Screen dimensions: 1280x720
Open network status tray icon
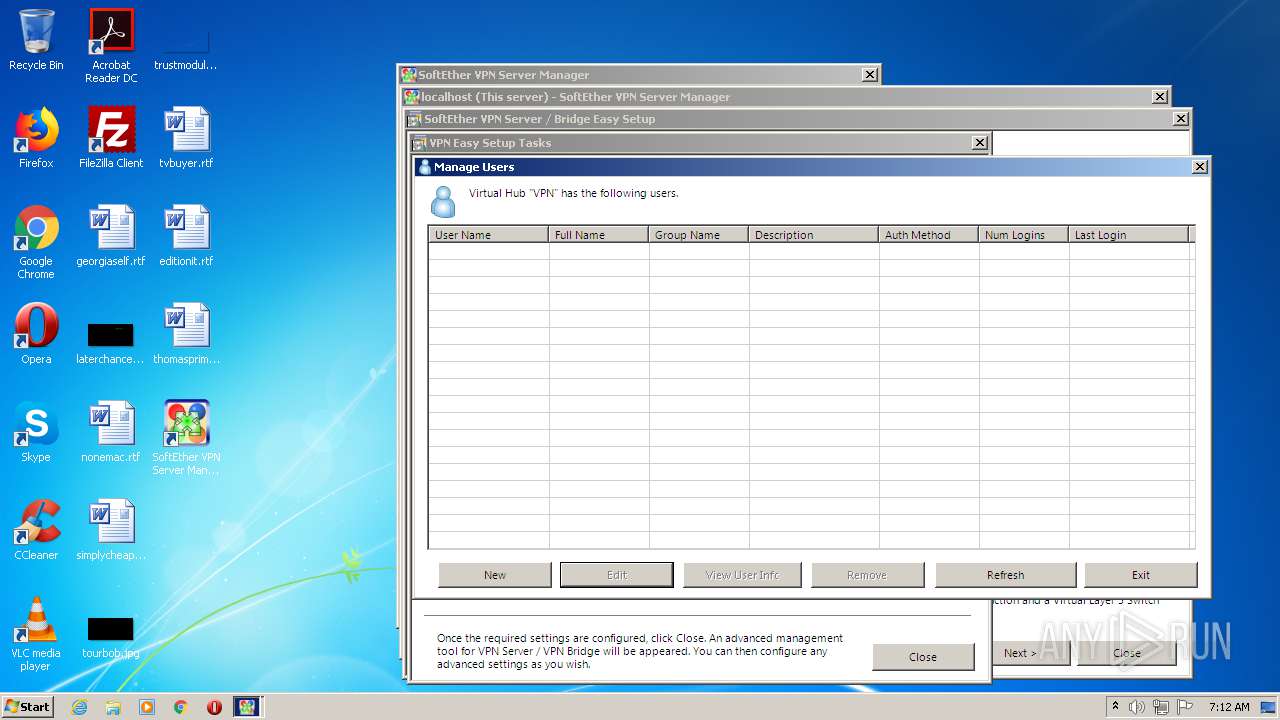point(1161,707)
